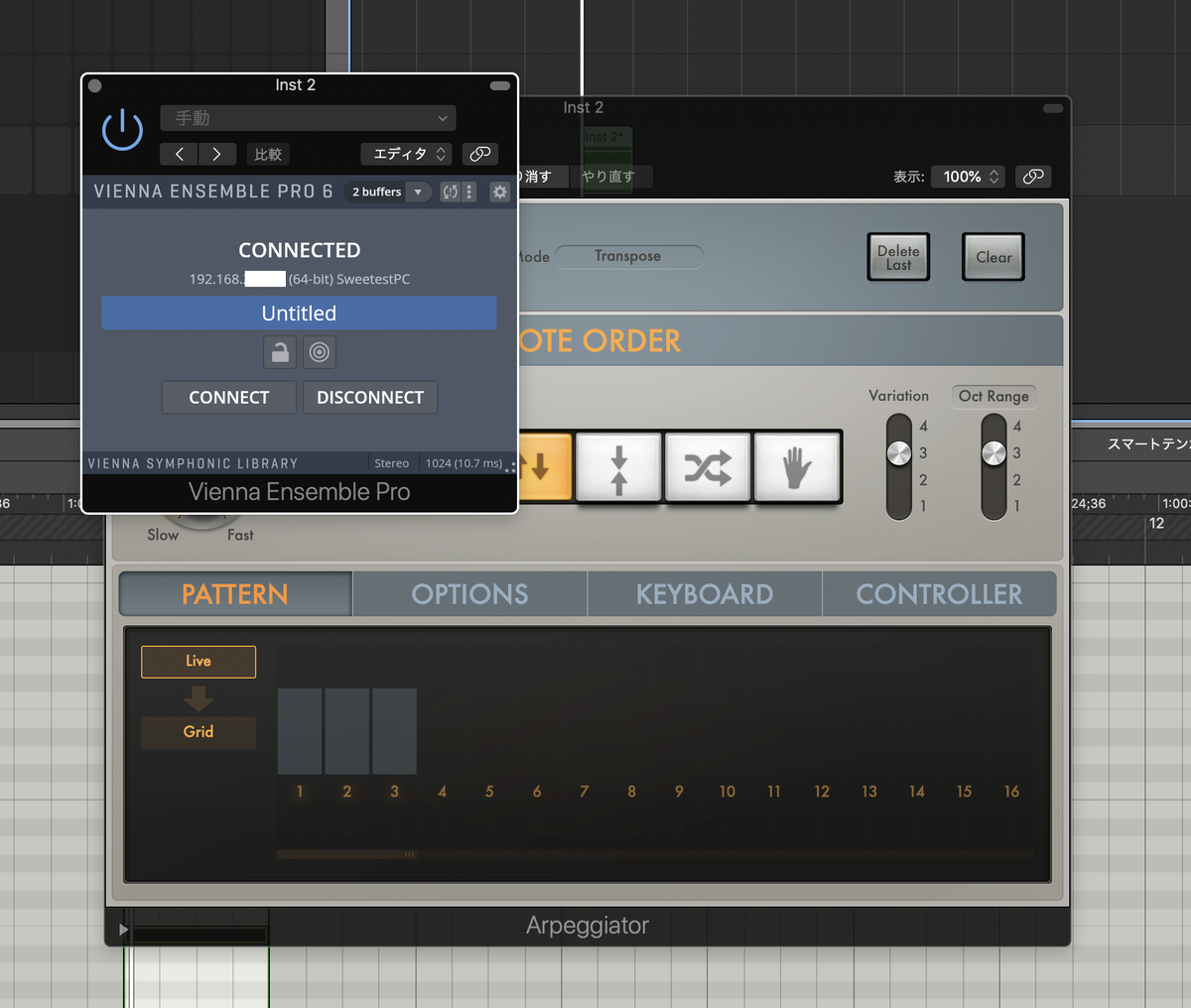
Task: Open the エディタ view dropdown
Action: (406, 154)
